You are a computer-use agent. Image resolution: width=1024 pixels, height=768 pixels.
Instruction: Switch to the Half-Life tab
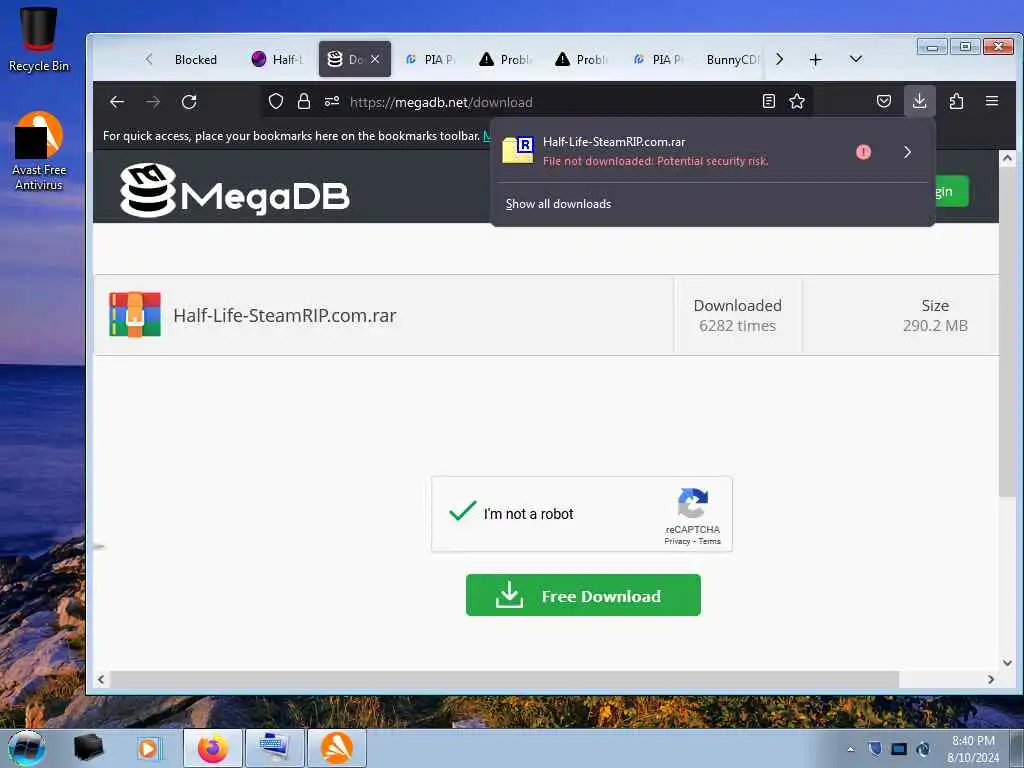pyautogui.click(x=278, y=59)
